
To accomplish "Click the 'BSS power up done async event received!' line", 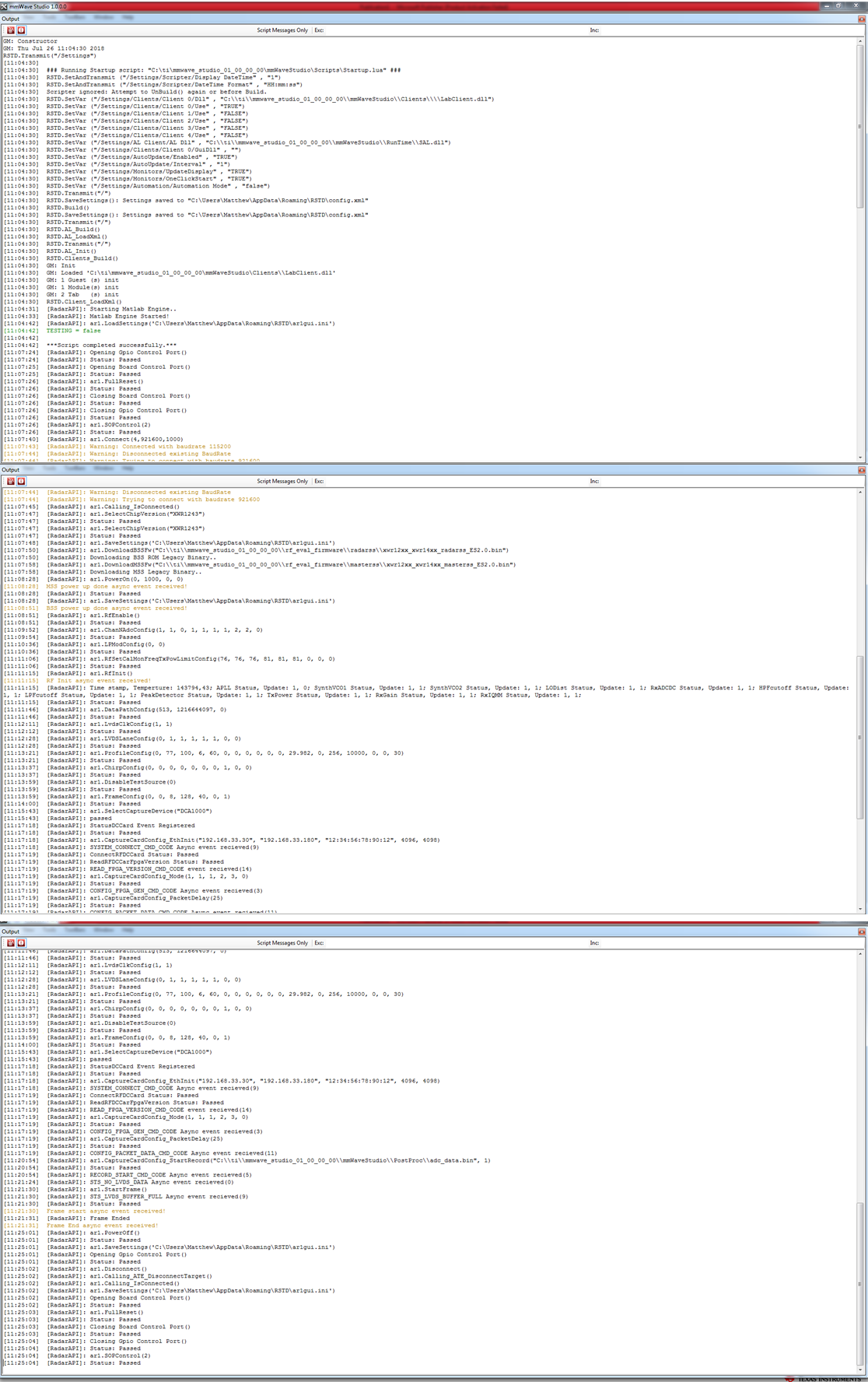I will [95, 609].
